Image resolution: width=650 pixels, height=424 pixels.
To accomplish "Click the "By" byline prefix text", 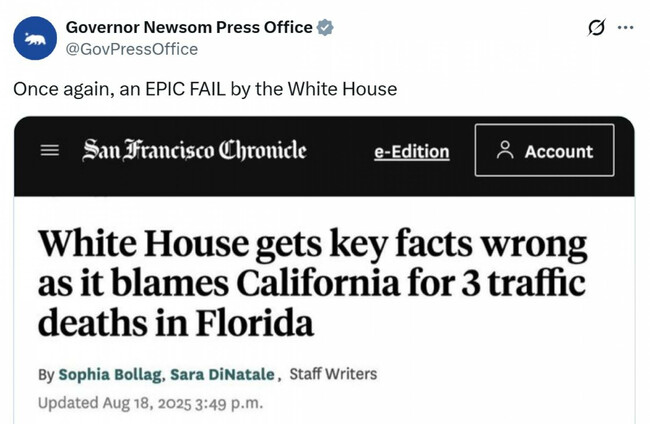I will point(46,375).
